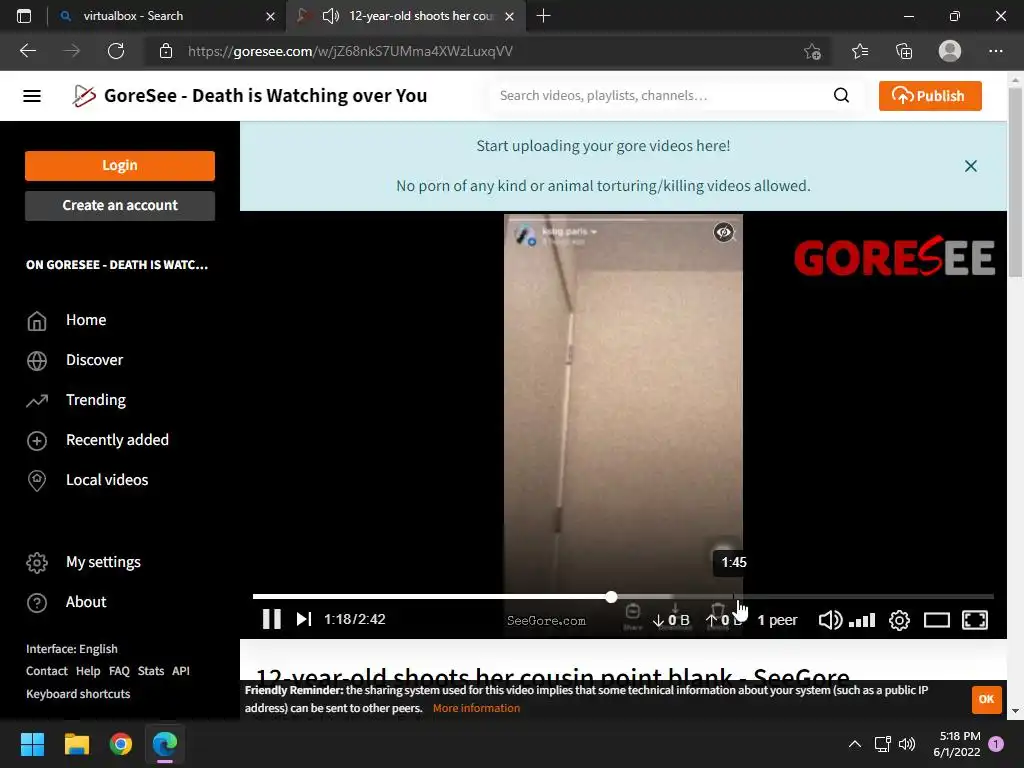The height and width of the screenshot is (768, 1024).
Task: Click OK on the Friendly Reminder notice
Action: click(x=986, y=699)
